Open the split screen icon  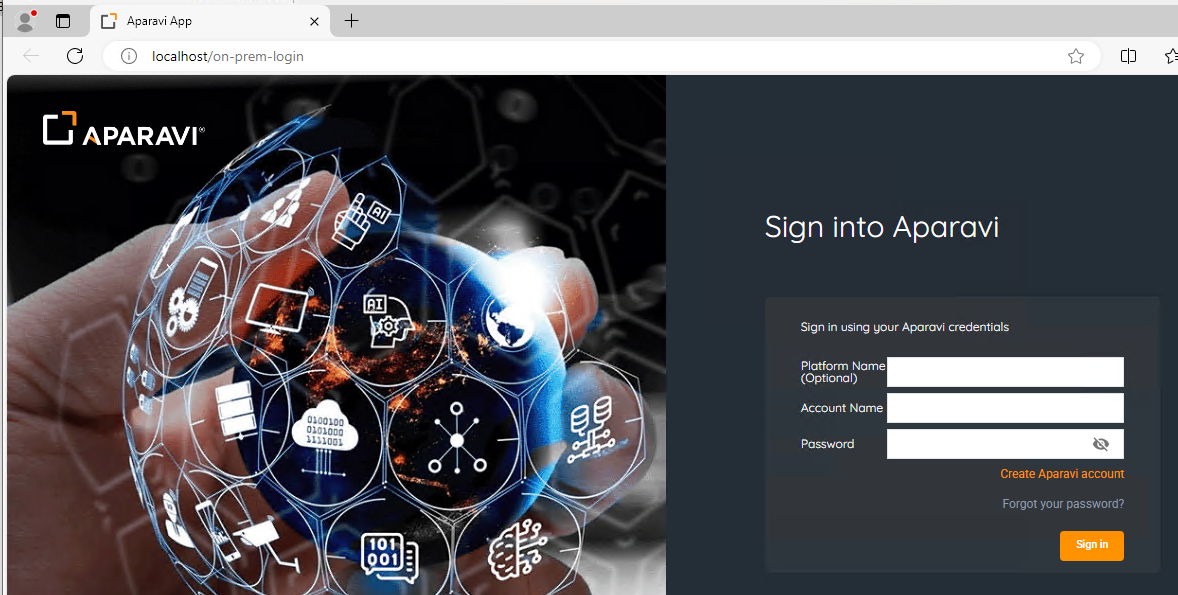pyautogui.click(x=1128, y=56)
